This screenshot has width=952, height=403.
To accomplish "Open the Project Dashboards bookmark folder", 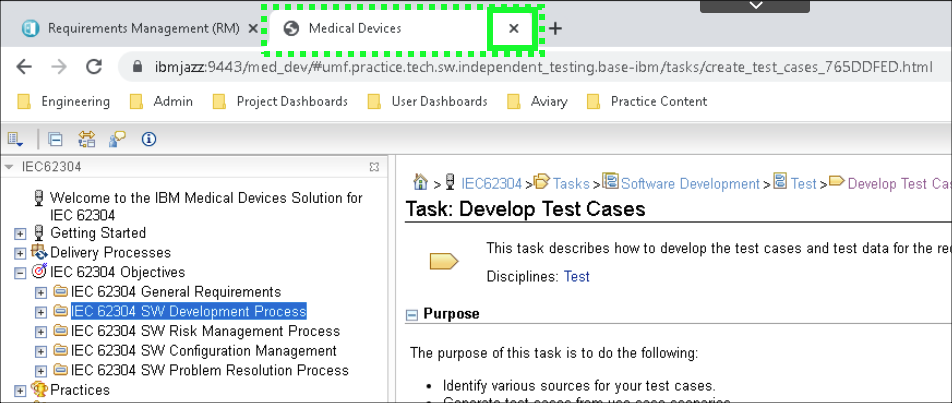I will 291,101.
